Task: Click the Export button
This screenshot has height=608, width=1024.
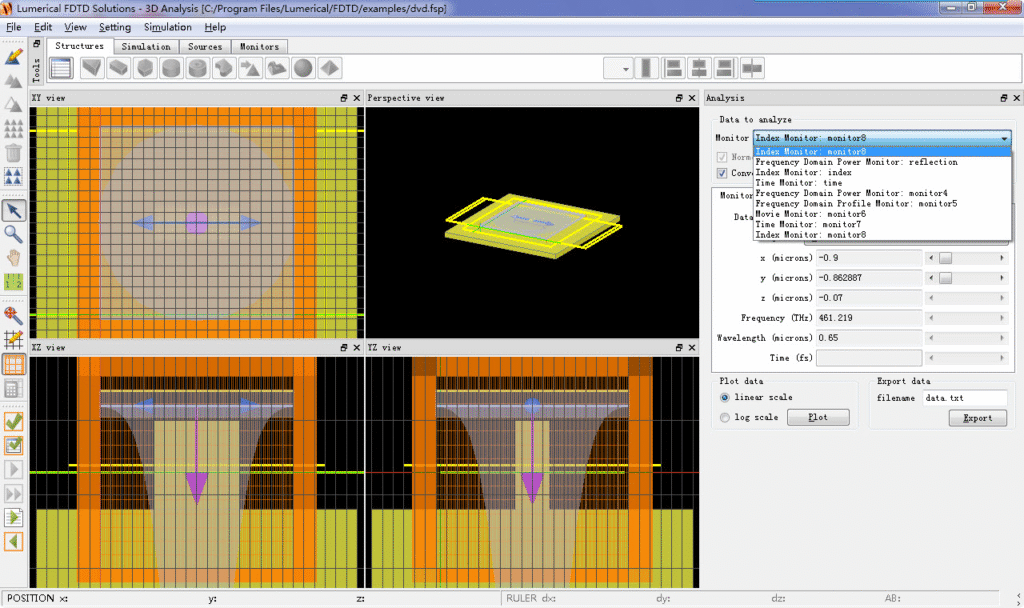Action: tap(977, 418)
